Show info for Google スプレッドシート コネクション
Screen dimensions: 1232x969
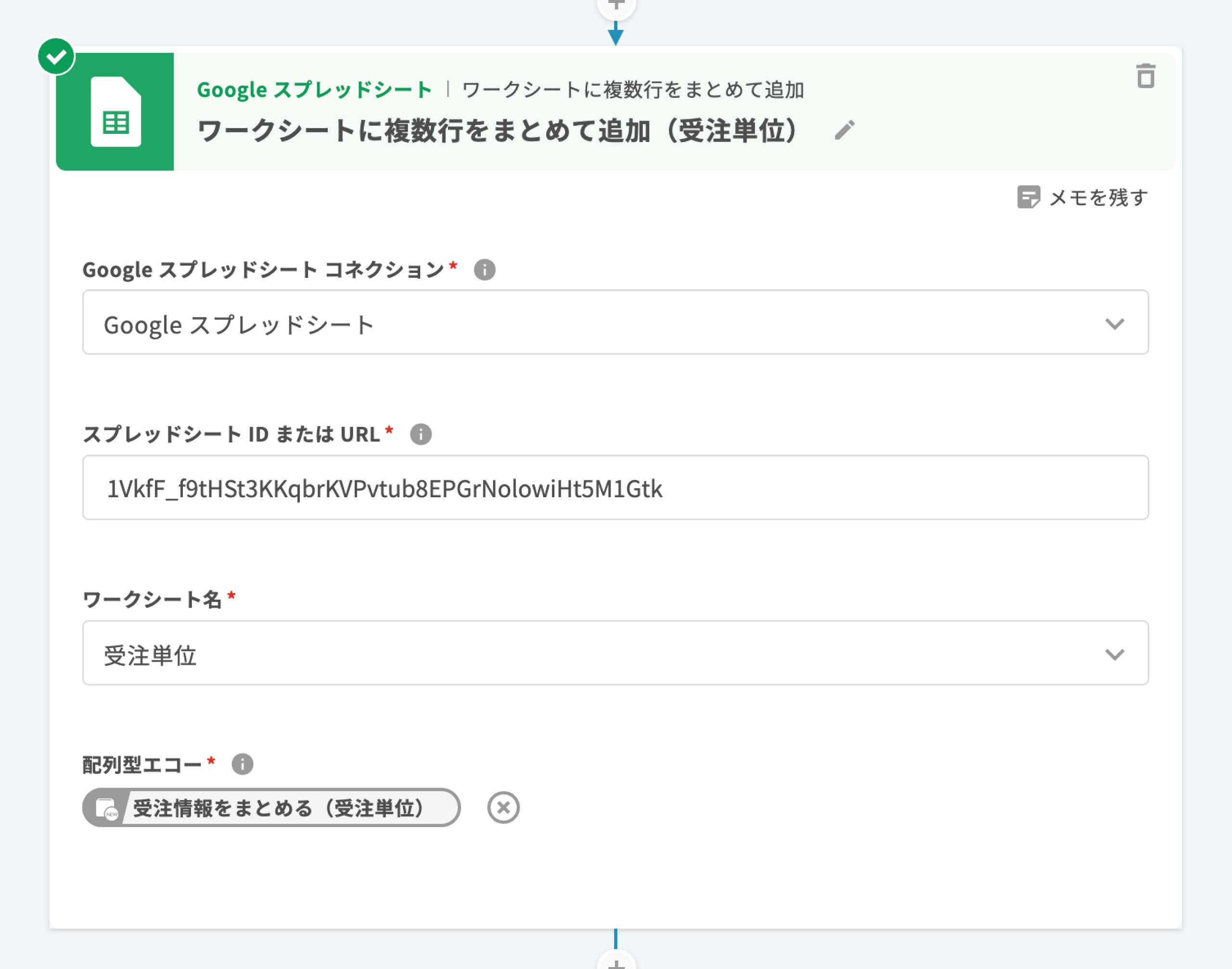[x=485, y=270]
